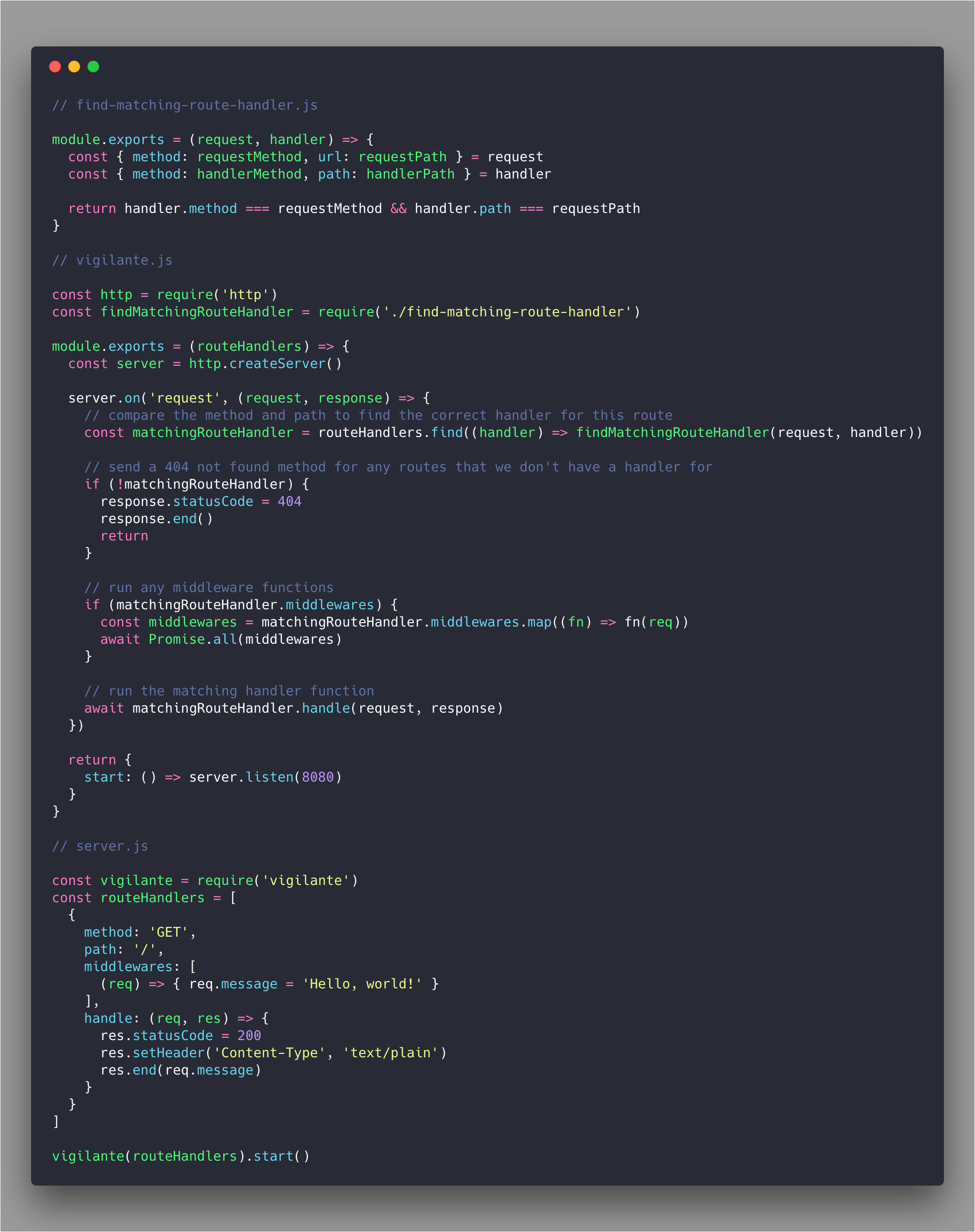Click the yellow minimize dot

[74, 66]
